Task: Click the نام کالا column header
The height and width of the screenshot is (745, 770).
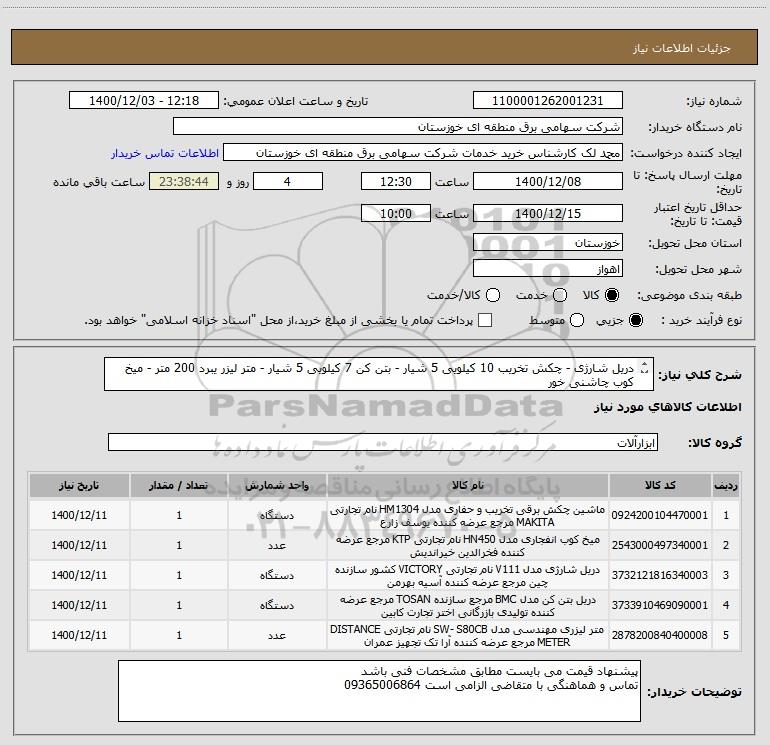Action: point(468,485)
